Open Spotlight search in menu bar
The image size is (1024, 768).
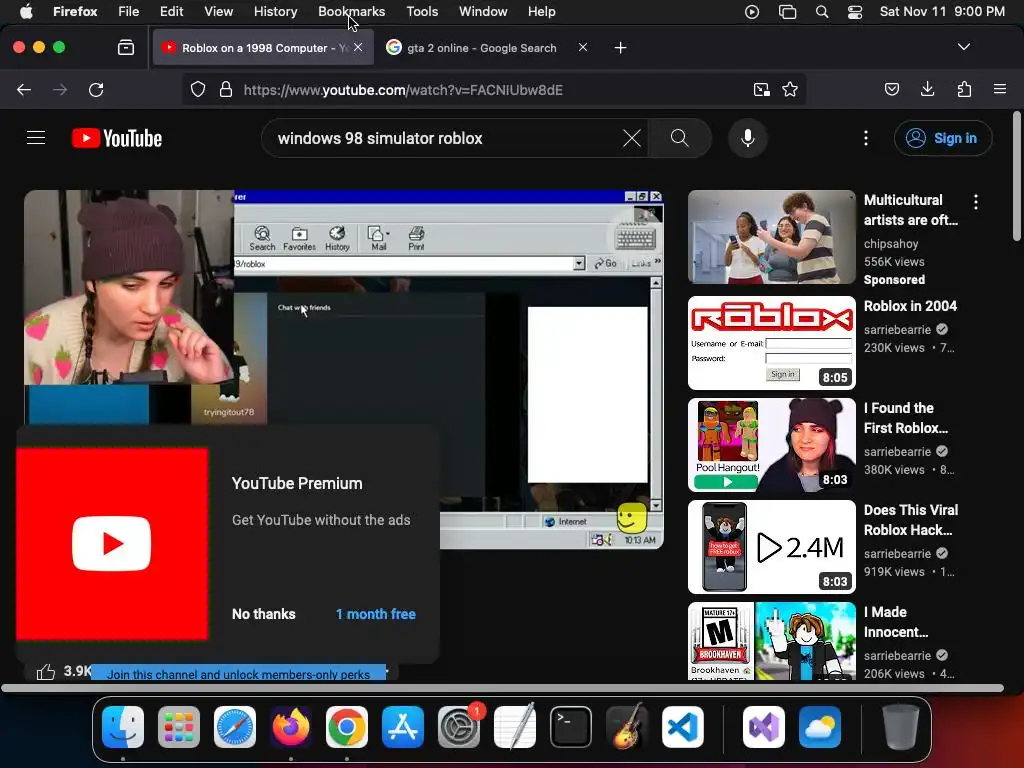click(822, 11)
